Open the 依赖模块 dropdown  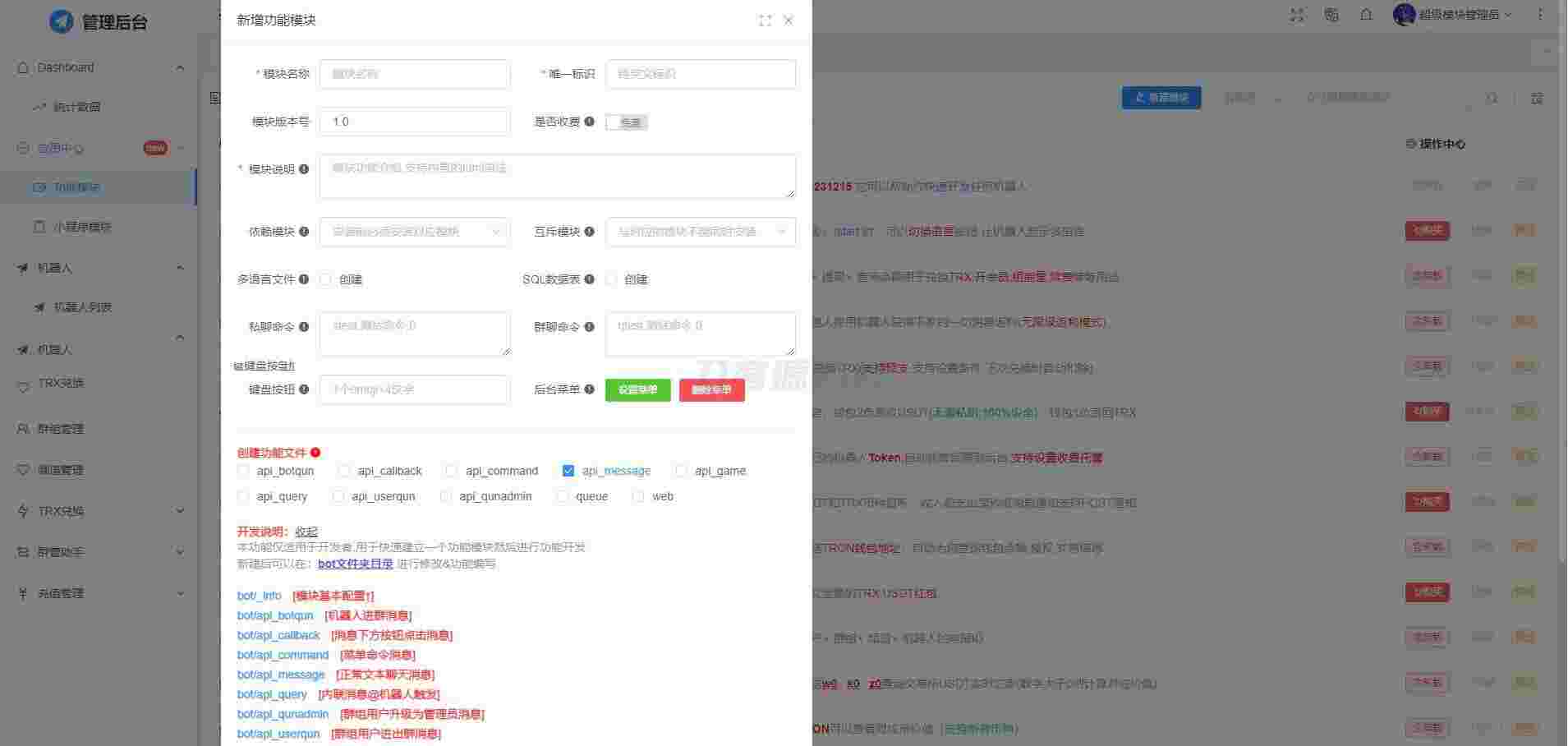tap(415, 232)
